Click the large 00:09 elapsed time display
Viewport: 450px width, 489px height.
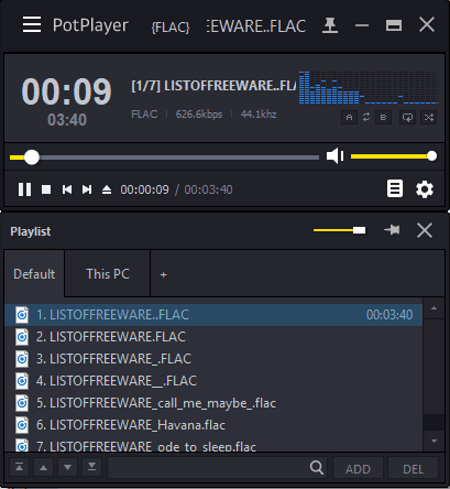[66, 92]
